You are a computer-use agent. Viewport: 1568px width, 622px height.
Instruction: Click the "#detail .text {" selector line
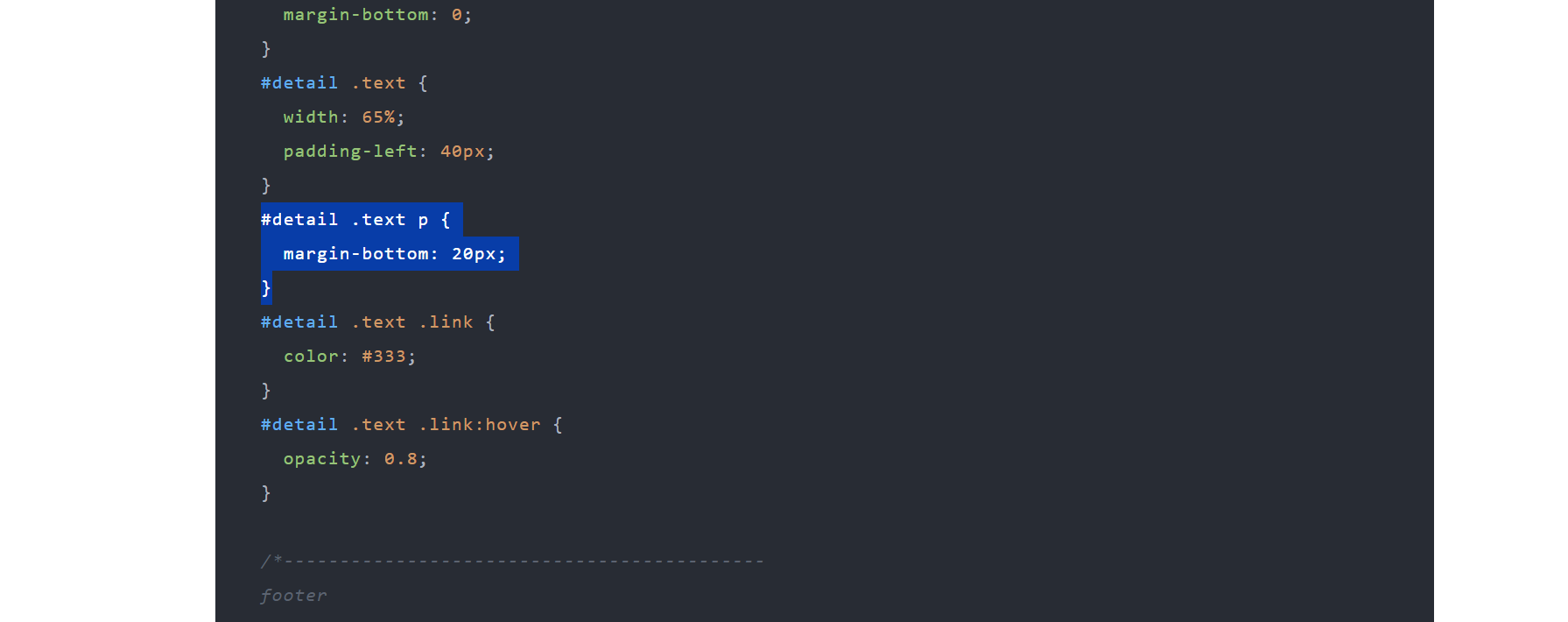tap(344, 83)
